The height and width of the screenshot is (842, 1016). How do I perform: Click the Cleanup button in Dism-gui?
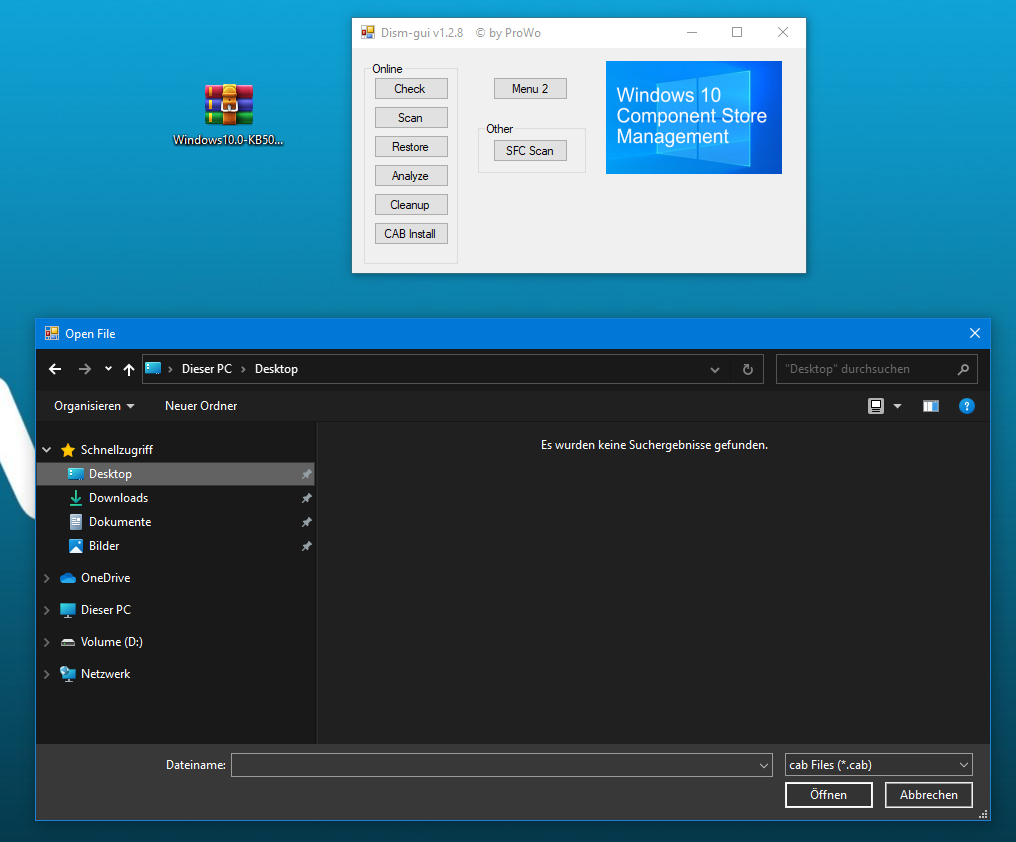coord(411,205)
